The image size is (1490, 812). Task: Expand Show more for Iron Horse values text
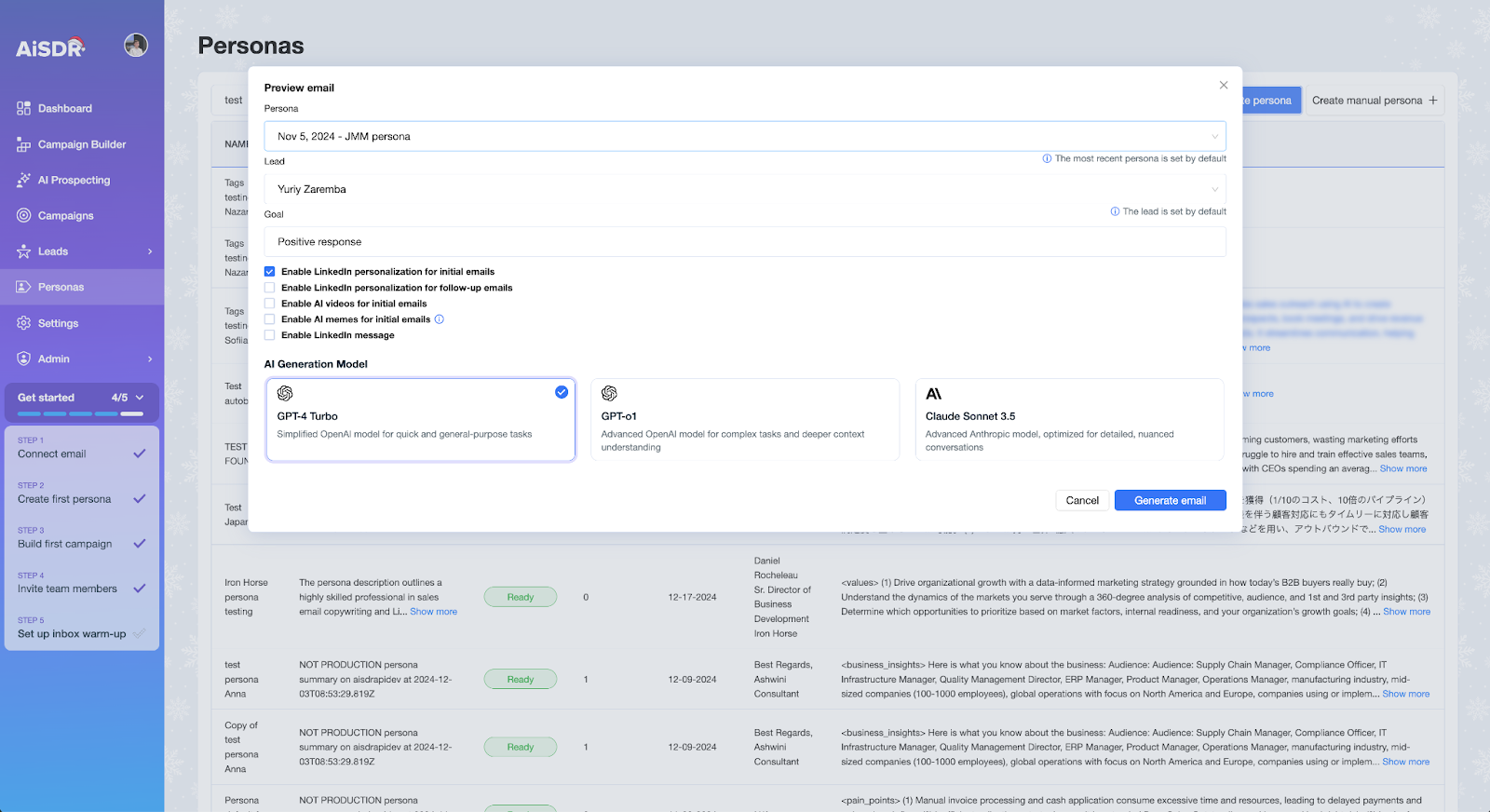click(1407, 612)
